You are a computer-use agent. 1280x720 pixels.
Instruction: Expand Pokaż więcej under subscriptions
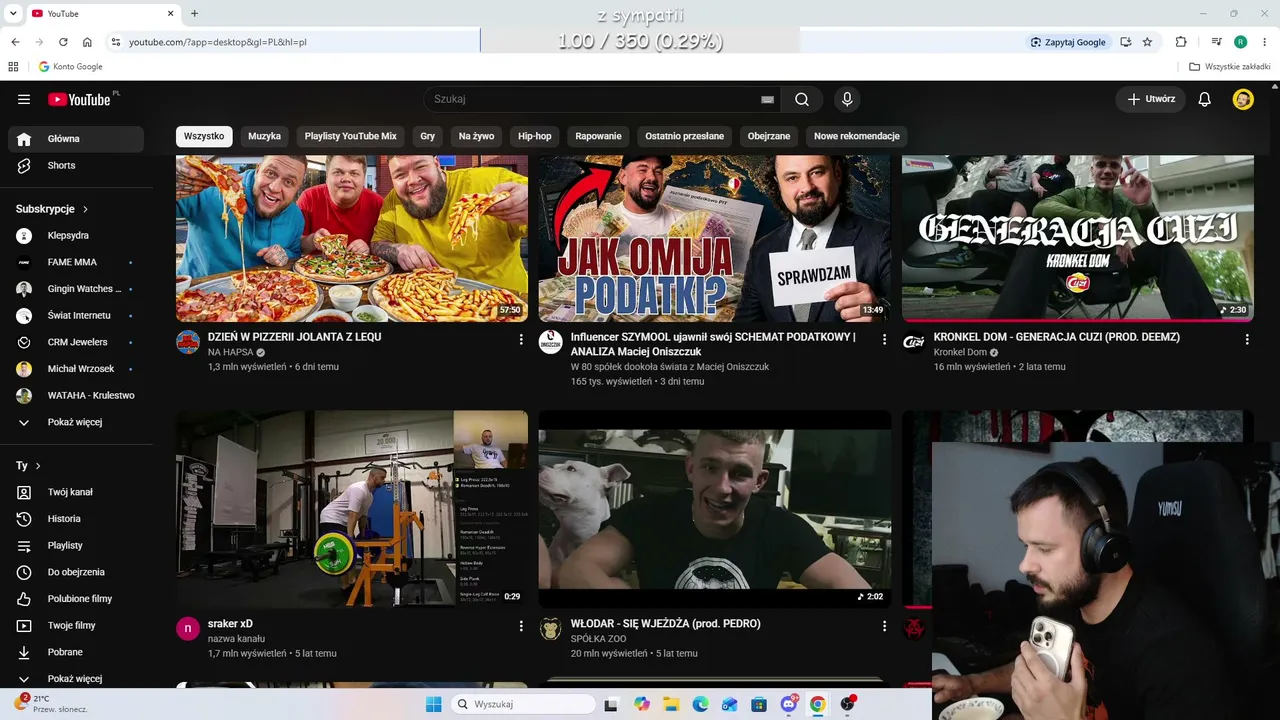(76, 422)
